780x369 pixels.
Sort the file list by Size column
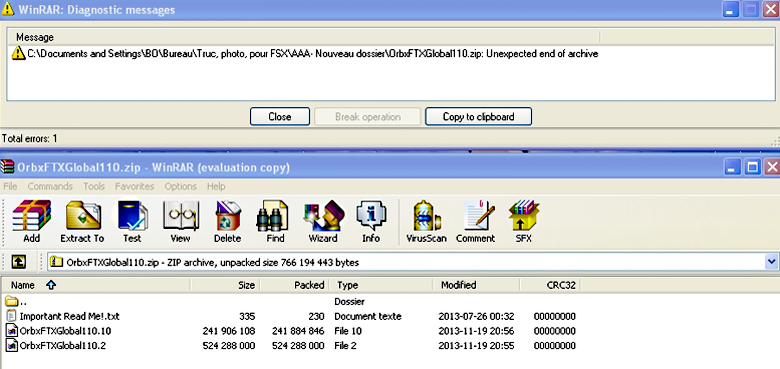tap(225, 285)
